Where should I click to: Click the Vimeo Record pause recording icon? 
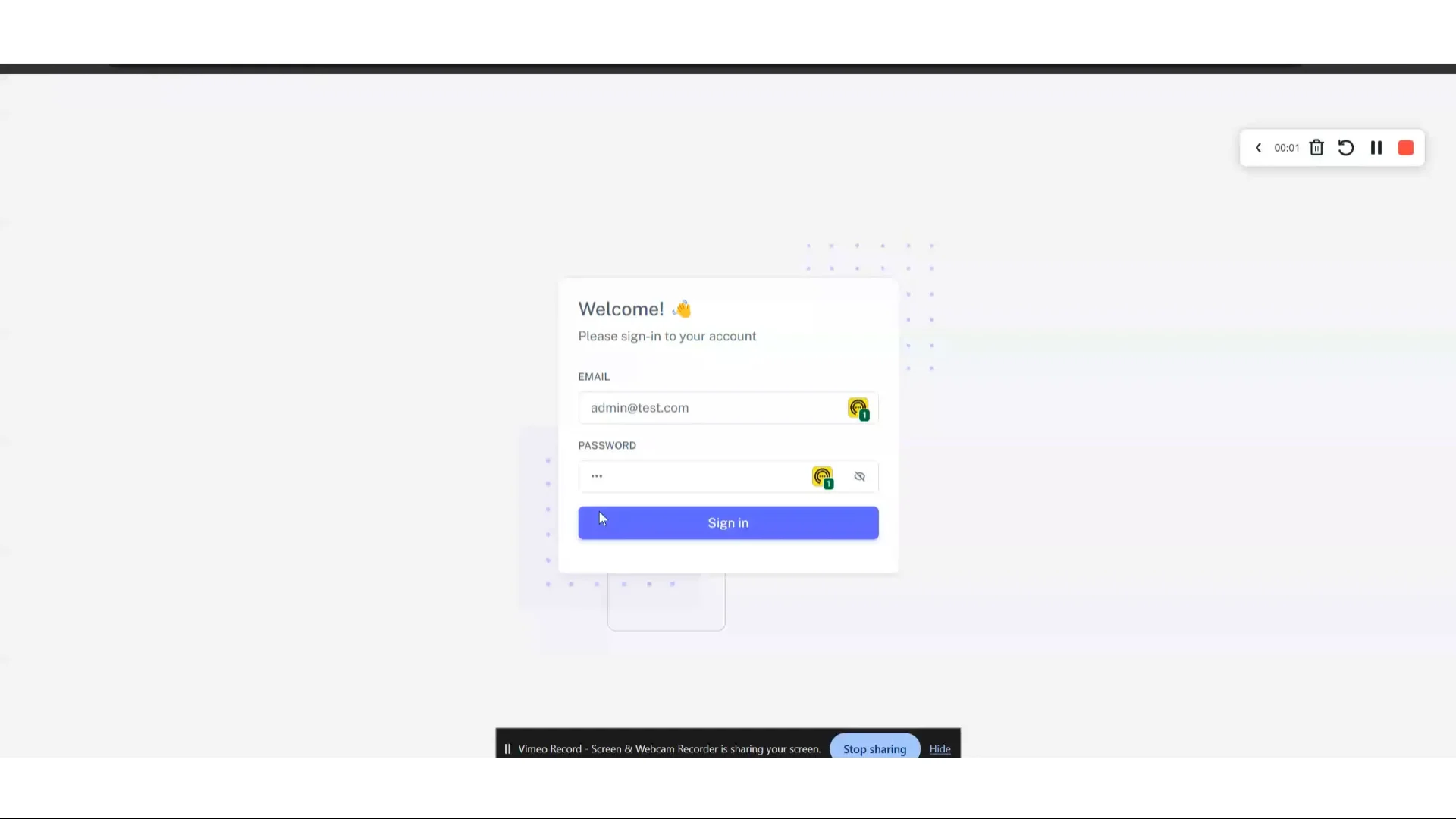coord(1376,148)
